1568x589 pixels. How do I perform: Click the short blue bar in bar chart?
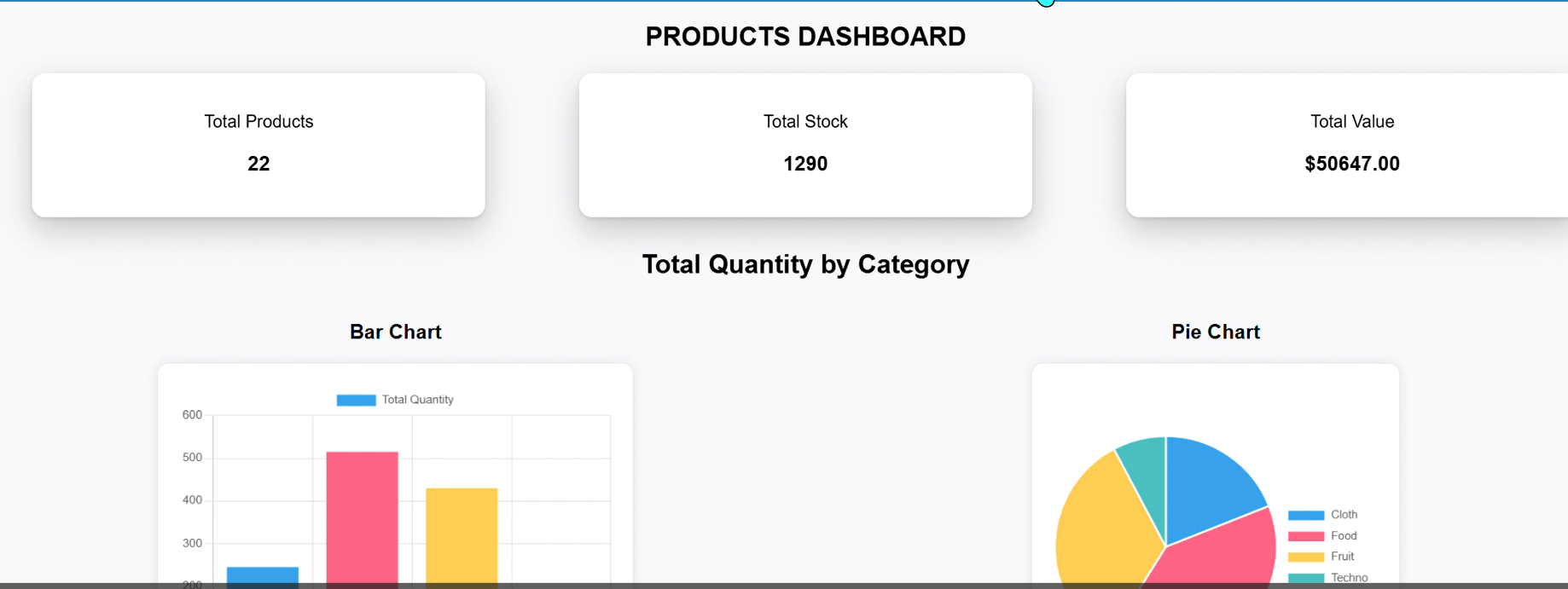click(x=263, y=575)
